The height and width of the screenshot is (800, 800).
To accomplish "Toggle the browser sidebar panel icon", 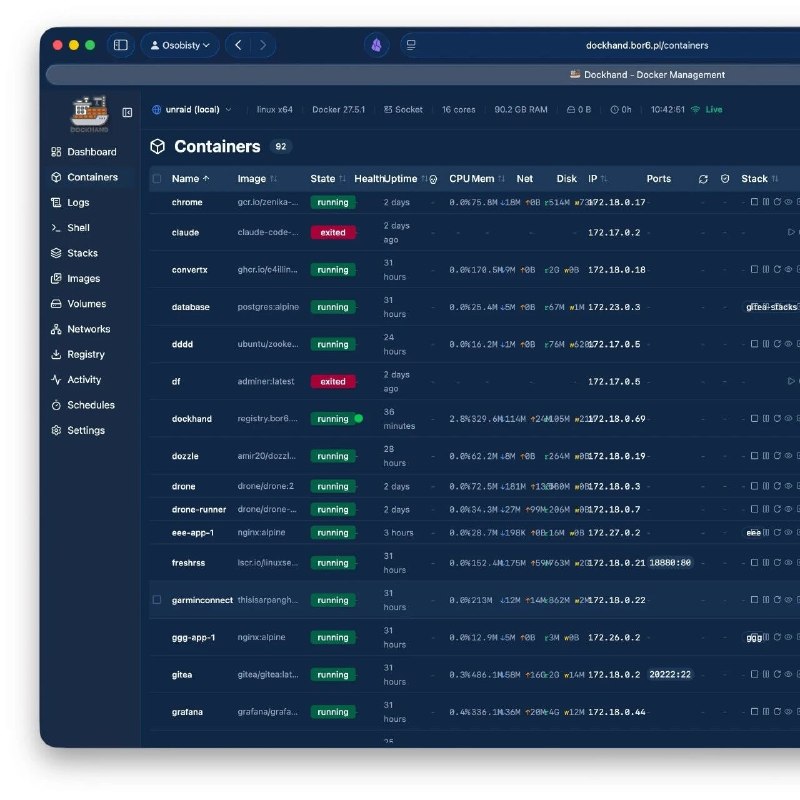I will click(120, 45).
